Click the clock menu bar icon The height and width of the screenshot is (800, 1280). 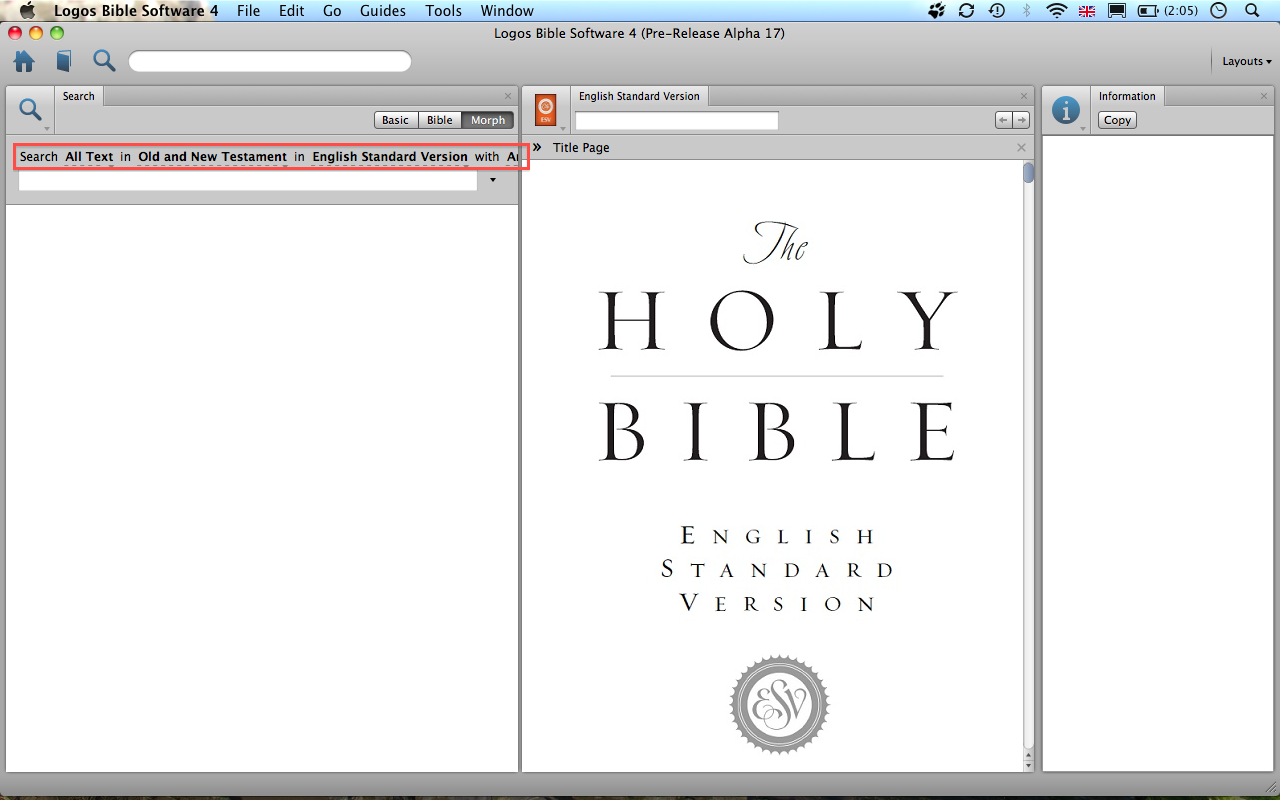[1218, 11]
